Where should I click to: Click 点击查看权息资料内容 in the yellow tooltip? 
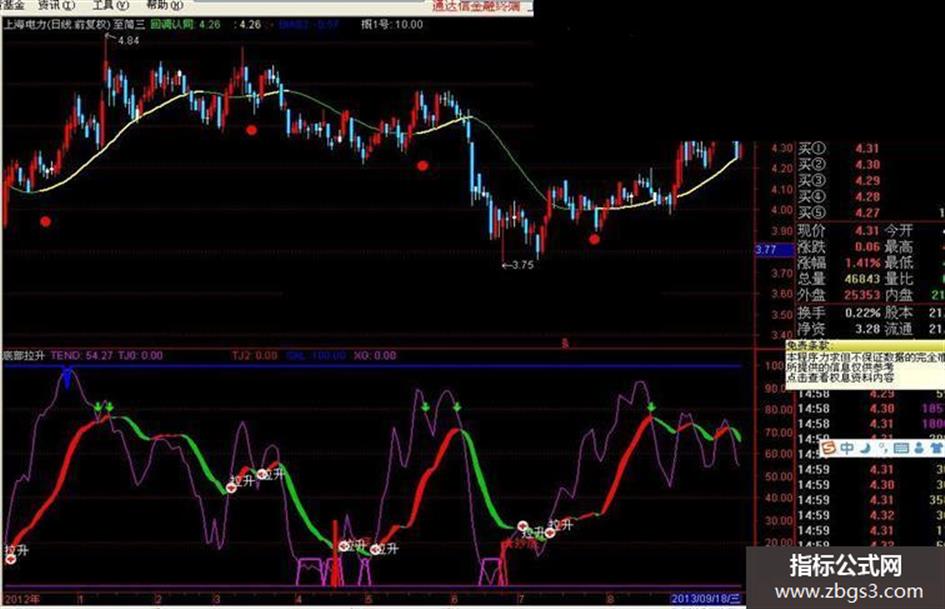[x=840, y=378]
